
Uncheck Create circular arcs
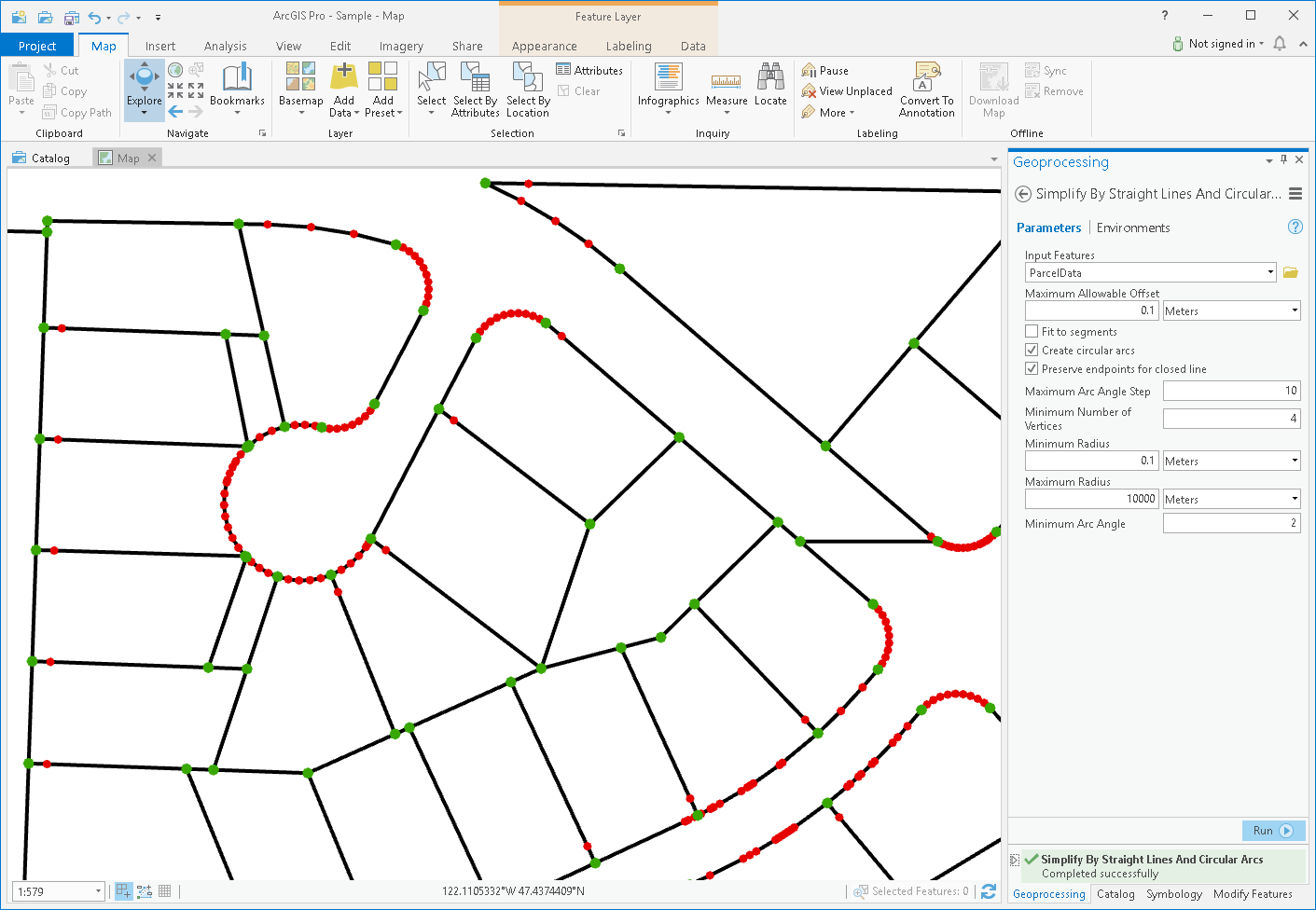pos(1032,350)
